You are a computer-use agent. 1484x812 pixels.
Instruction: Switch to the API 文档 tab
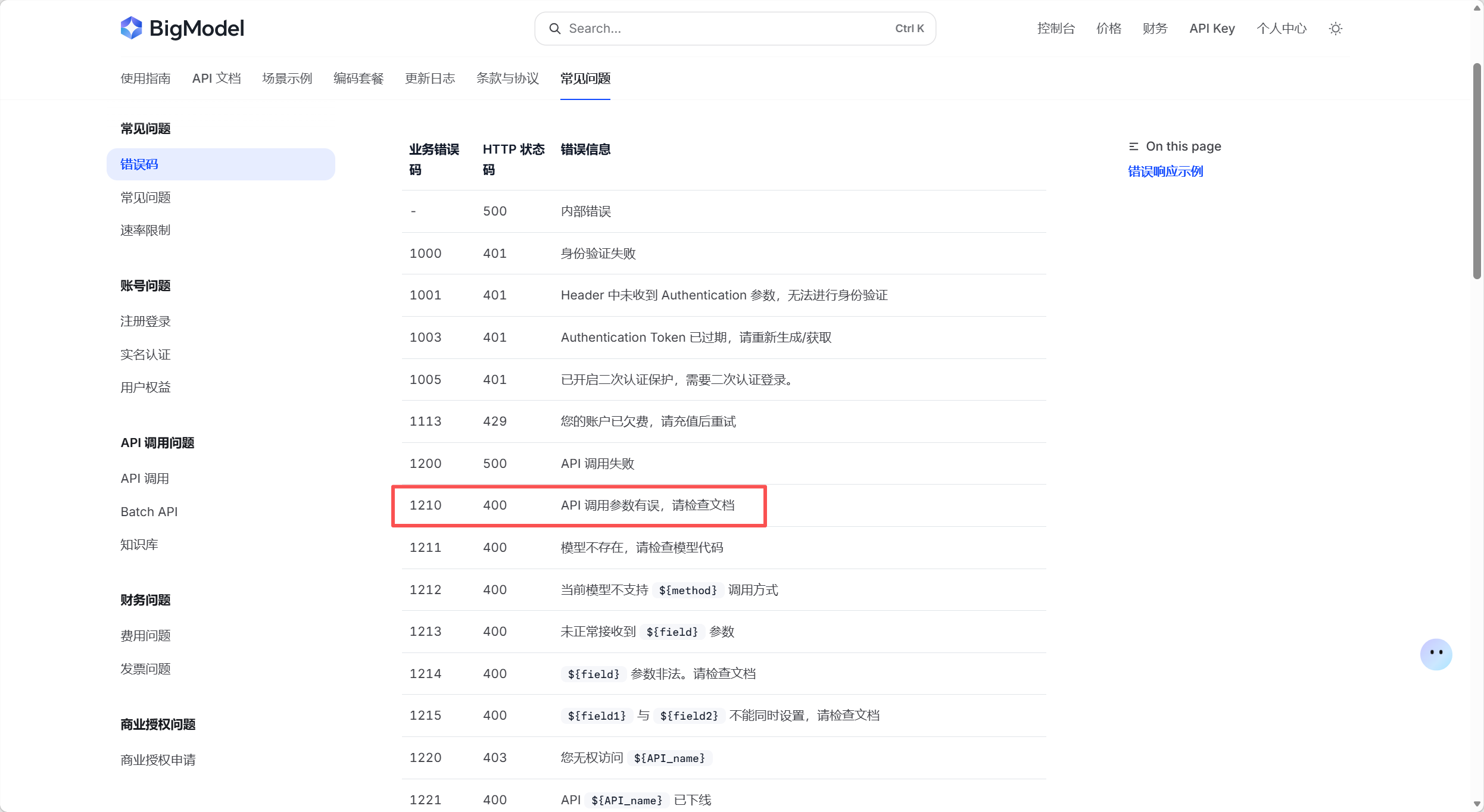tap(216, 79)
